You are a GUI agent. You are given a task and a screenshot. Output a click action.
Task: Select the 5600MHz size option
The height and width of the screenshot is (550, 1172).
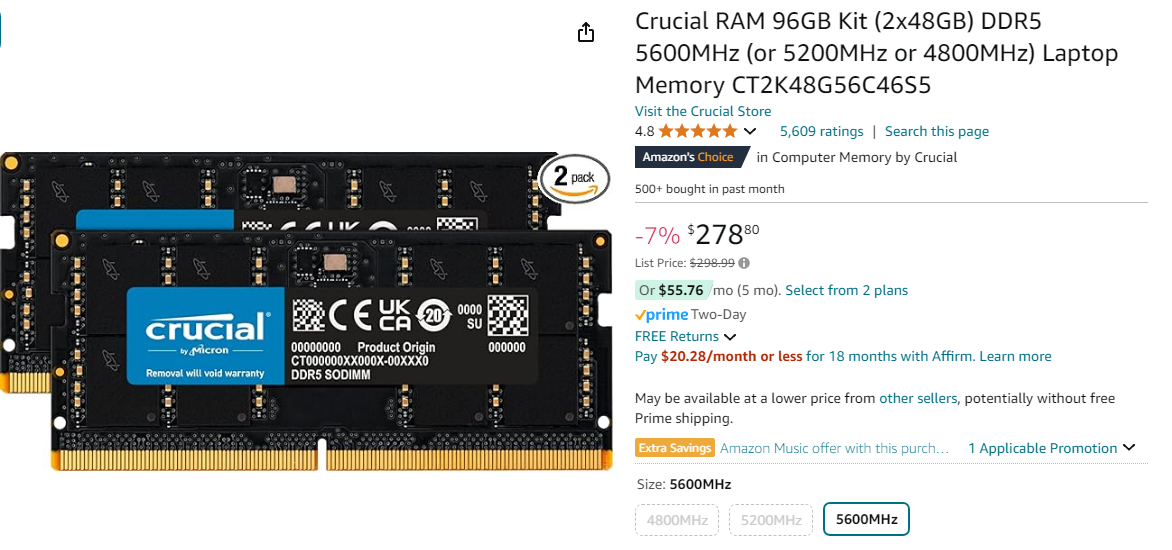click(866, 520)
